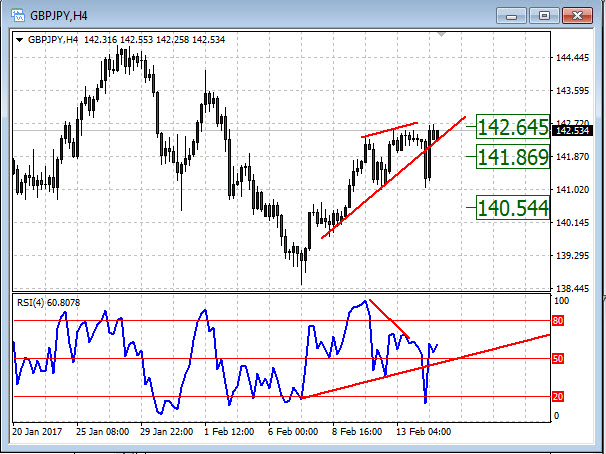Select the 140.544 green price label
This screenshot has width=606, height=454.
tap(513, 207)
